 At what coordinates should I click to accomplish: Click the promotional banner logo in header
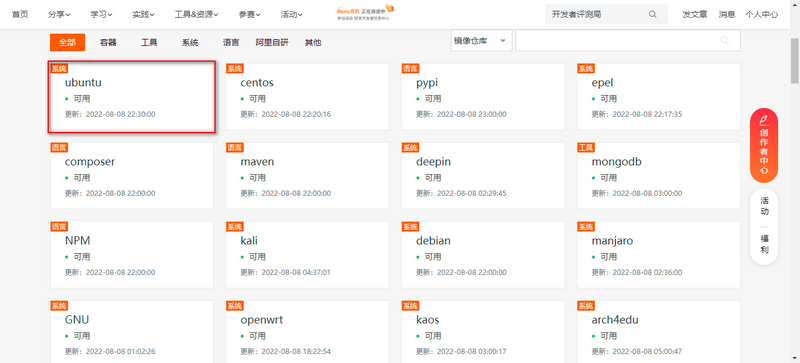point(365,13)
